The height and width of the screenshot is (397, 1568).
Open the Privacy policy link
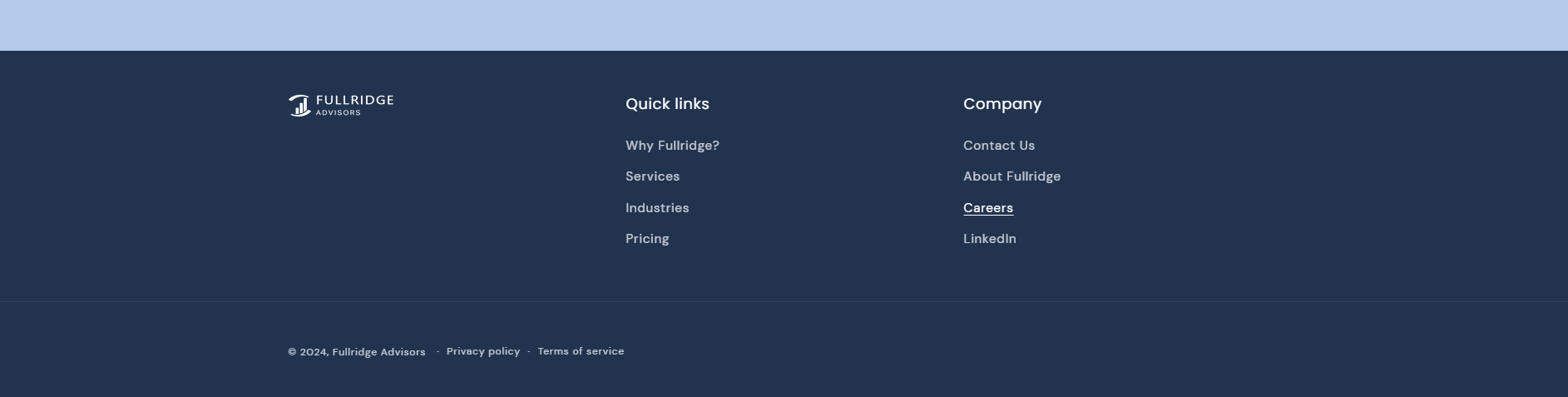[x=483, y=351]
